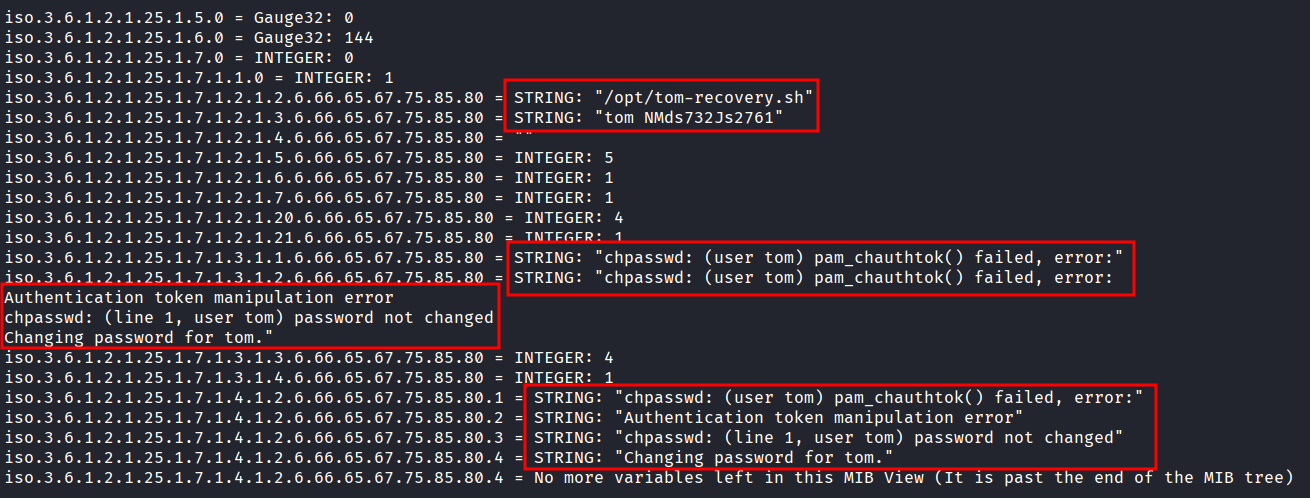Click the unquoted "Authentication token manipulation error" line

(200, 297)
